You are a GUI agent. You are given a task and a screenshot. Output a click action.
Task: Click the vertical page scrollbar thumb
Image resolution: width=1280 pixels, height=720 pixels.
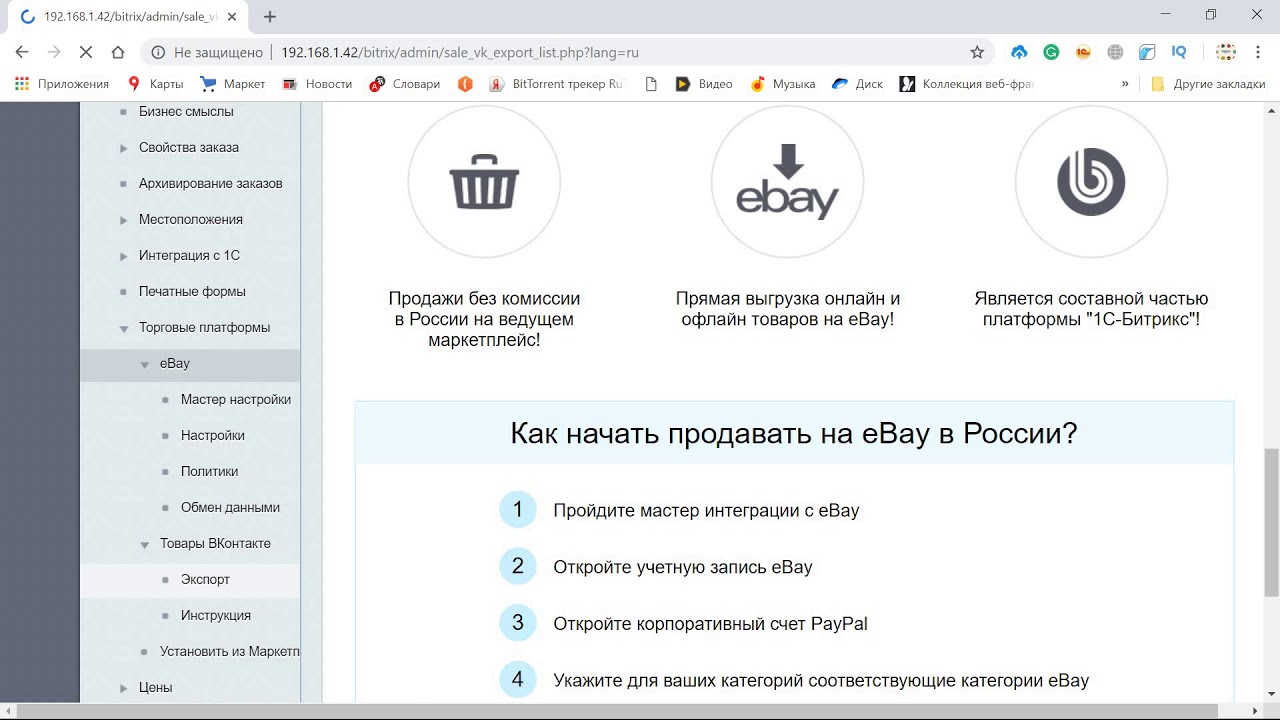click(x=1271, y=522)
